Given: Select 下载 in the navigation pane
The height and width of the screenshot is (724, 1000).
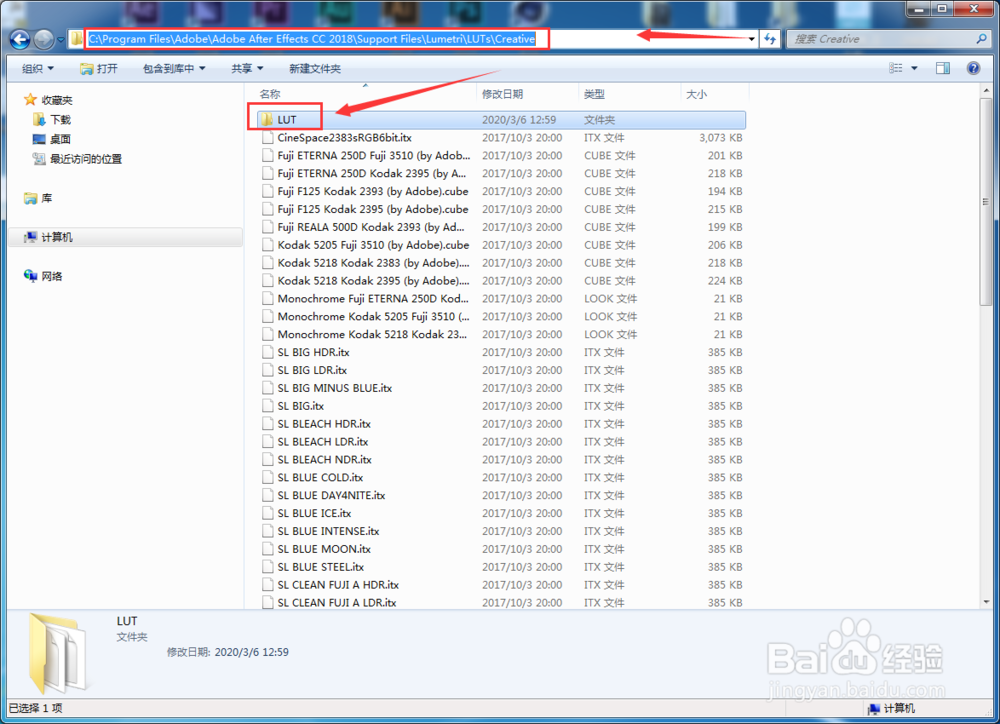Looking at the screenshot, I should pyautogui.click(x=52, y=119).
